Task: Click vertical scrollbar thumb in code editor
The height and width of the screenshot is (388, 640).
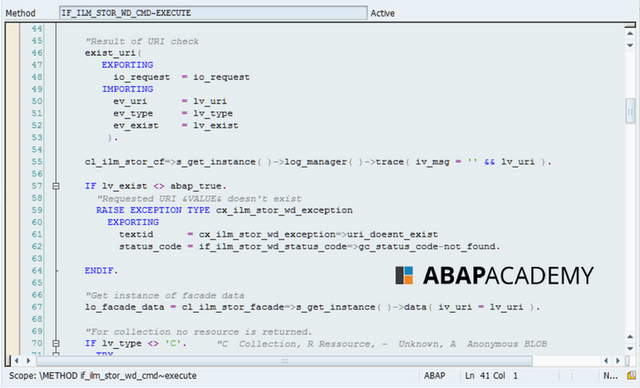Action: click(630, 111)
